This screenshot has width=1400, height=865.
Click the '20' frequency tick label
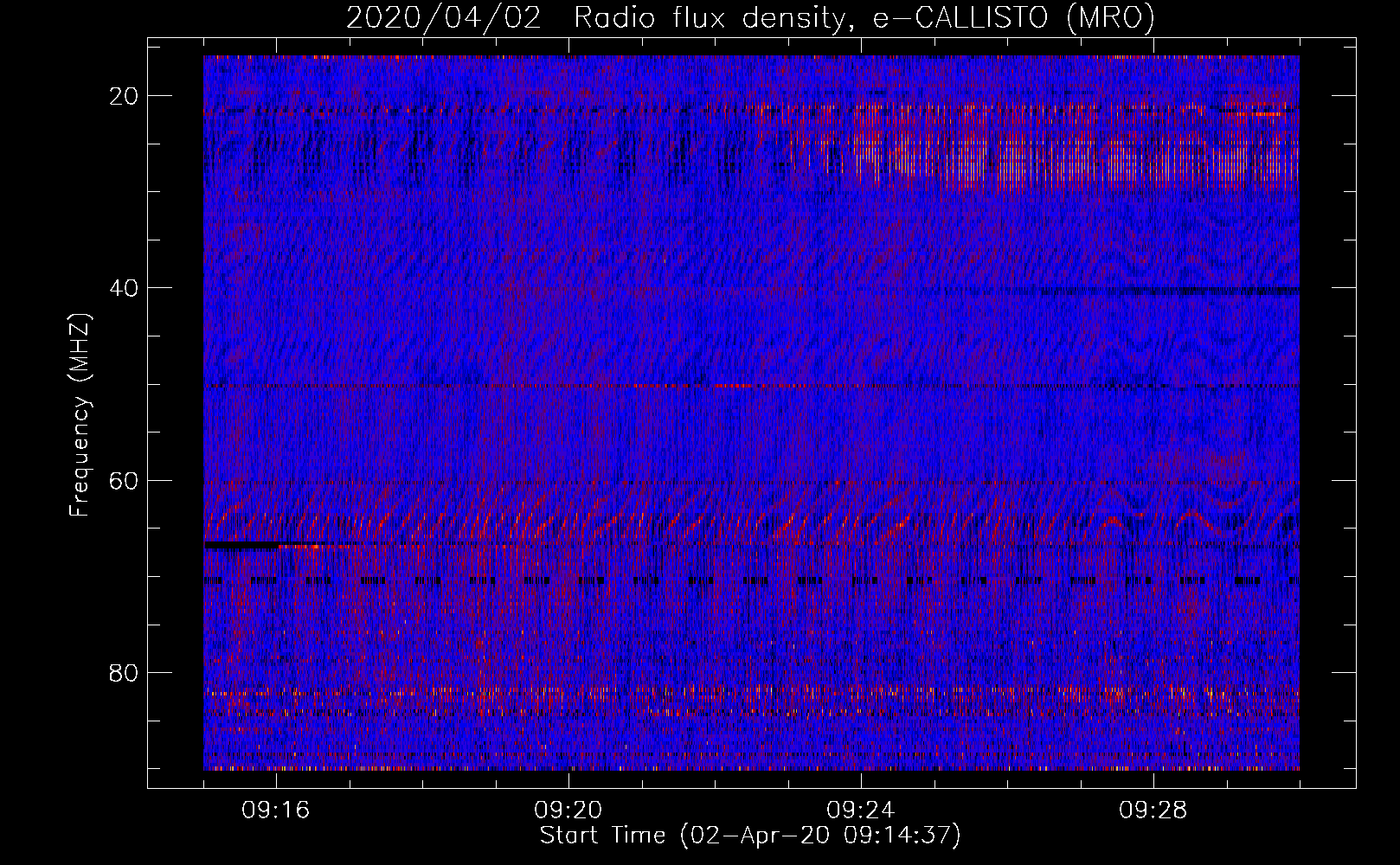[x=125, y=96]
